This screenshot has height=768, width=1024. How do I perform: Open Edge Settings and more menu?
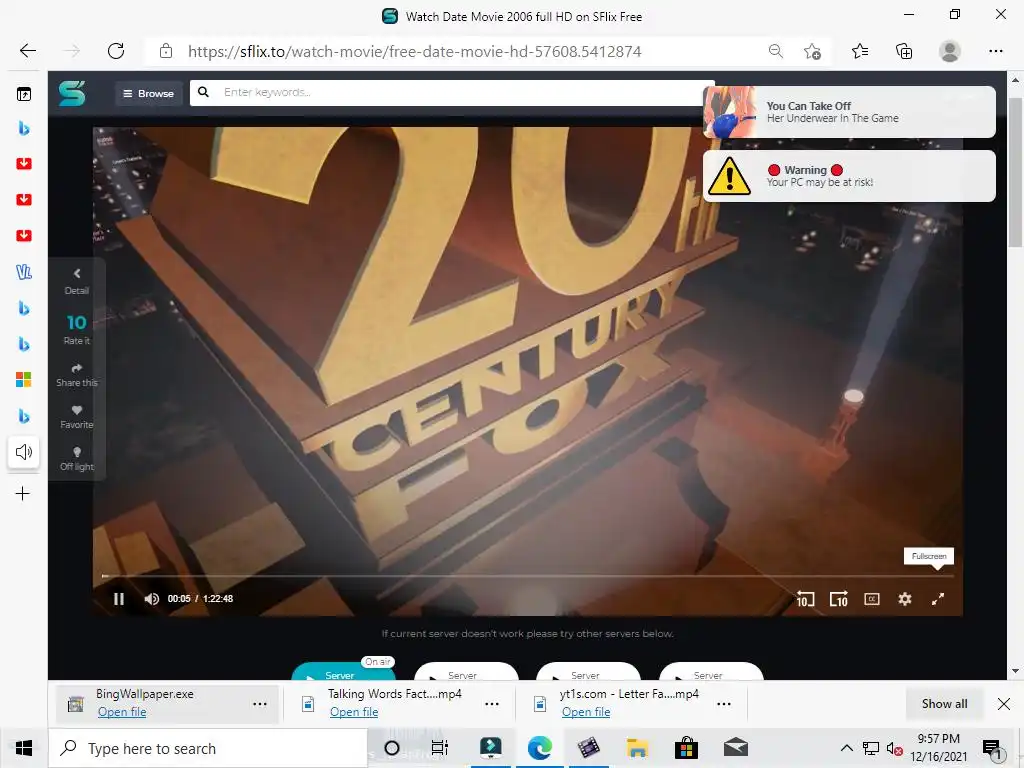(x=995, y=51)
